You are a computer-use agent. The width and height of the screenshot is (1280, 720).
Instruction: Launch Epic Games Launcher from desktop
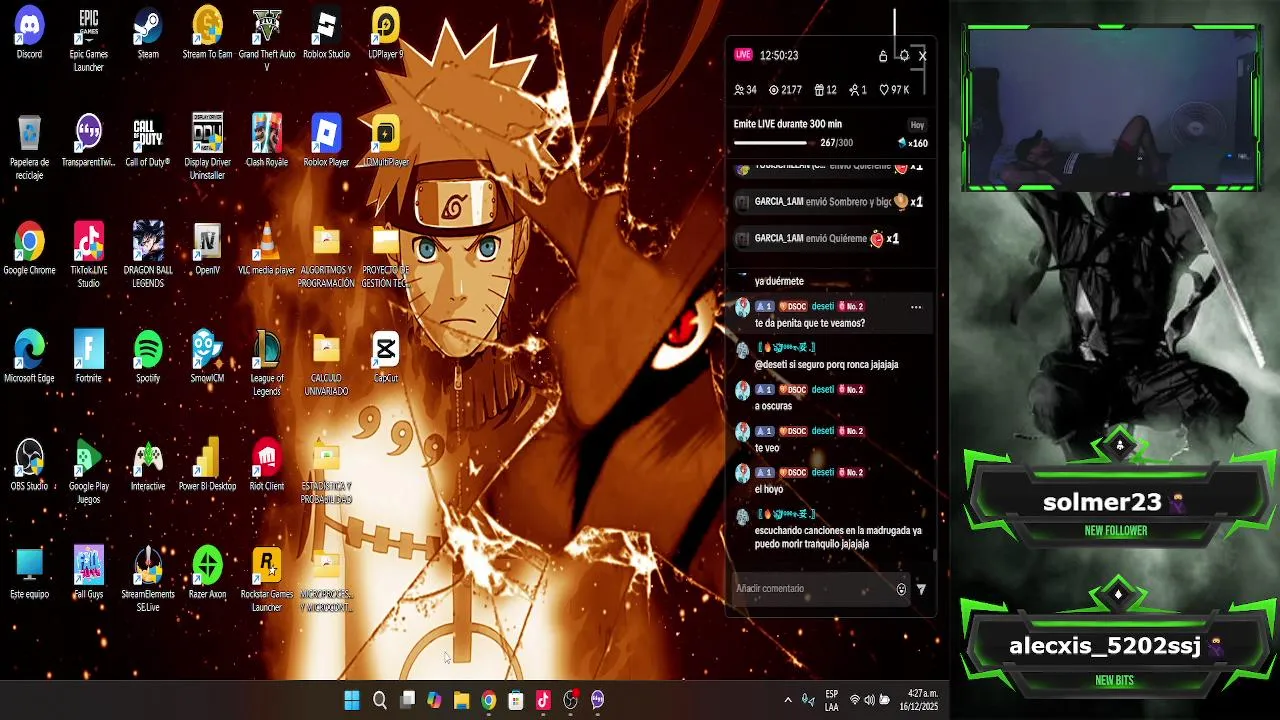(x=89, y=40)
